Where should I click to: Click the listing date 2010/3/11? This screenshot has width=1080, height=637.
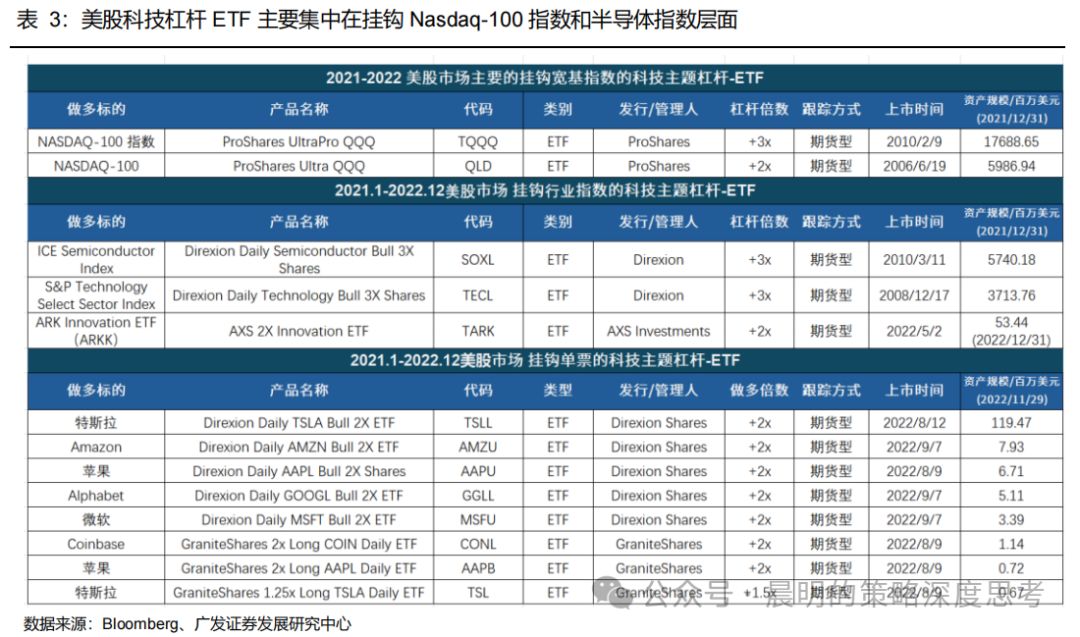tap(914, 260)
